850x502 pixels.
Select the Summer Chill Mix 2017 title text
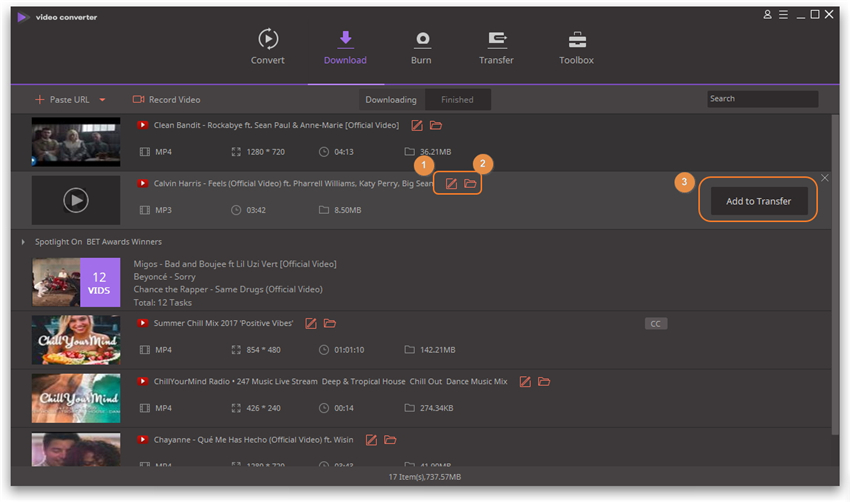[223, 323]
